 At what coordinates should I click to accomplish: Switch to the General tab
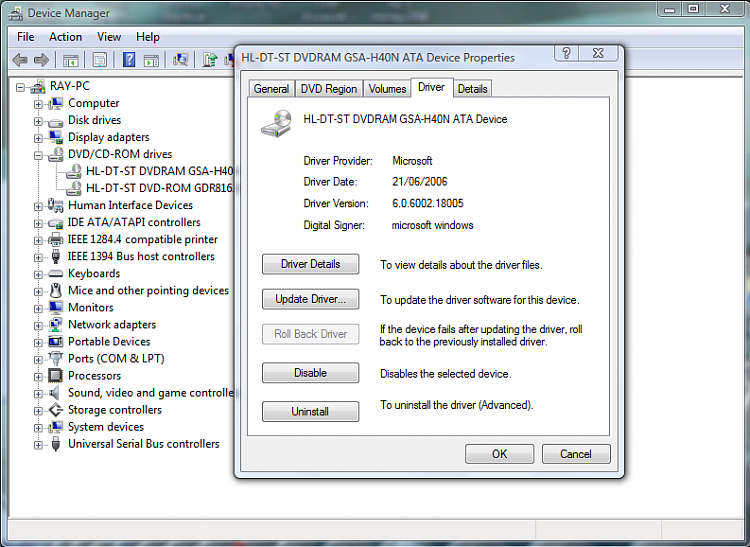(271, 89)
